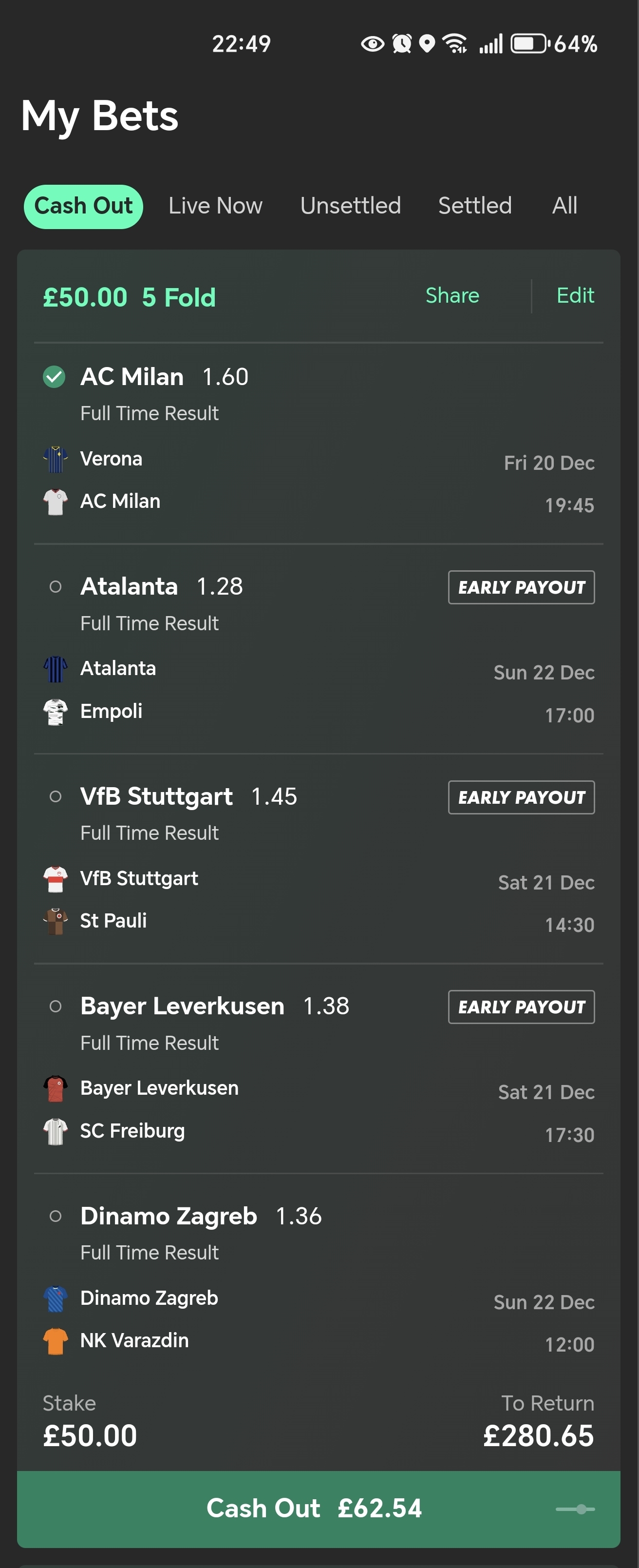Switch to the Live Now tab
This screenshot has width=639, height=1568.
coord(215,206)
